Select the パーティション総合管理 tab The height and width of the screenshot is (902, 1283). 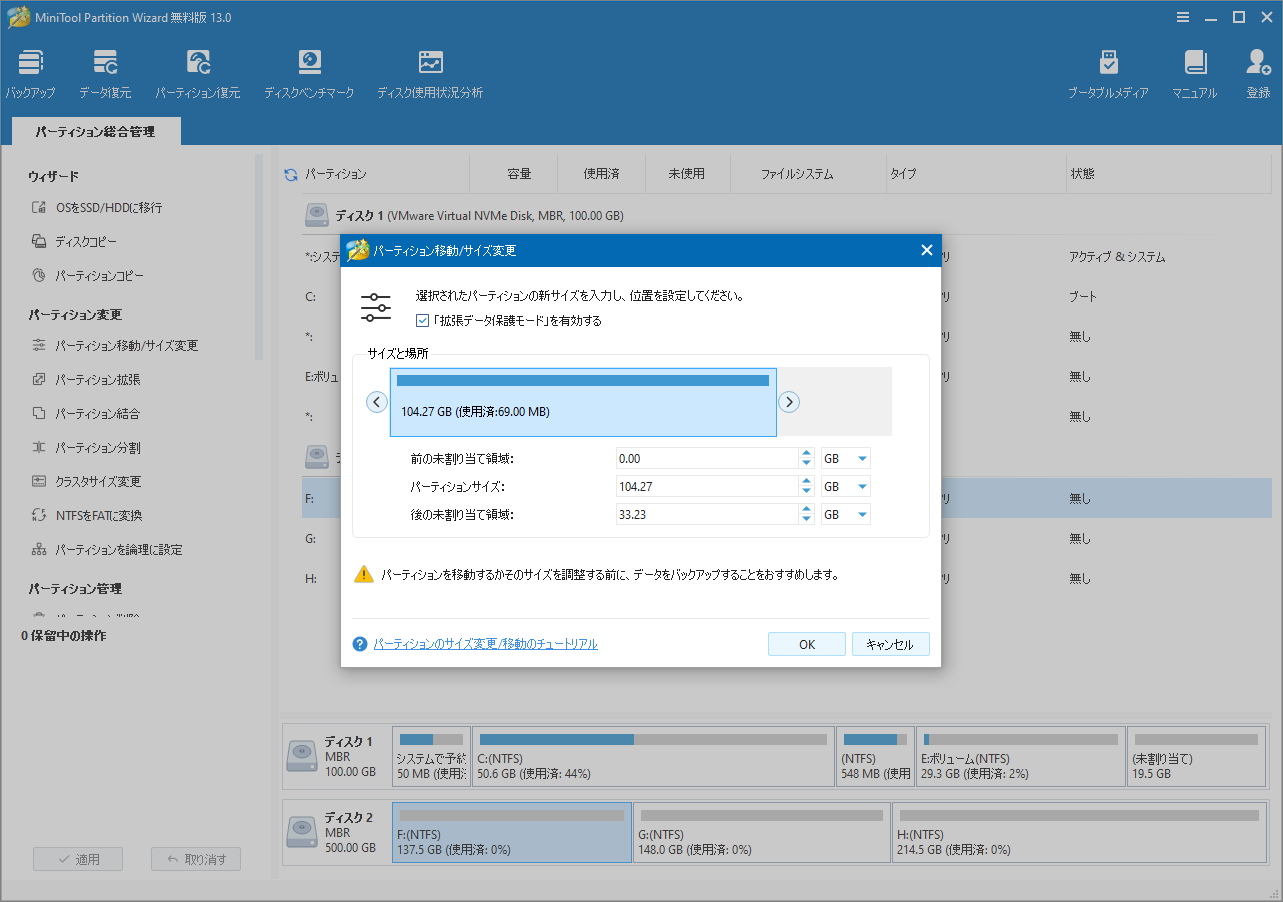(95, 131)
